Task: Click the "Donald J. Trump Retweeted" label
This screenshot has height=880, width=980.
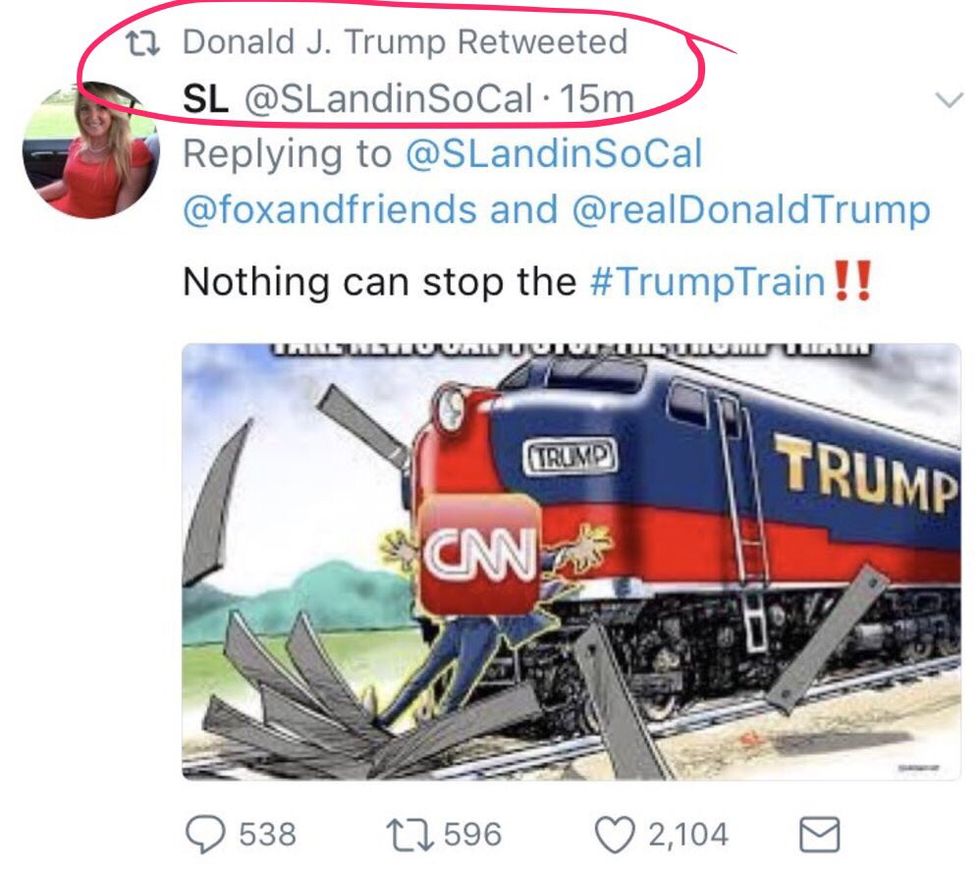Action: pyautogui.click(x=405, y=42)
